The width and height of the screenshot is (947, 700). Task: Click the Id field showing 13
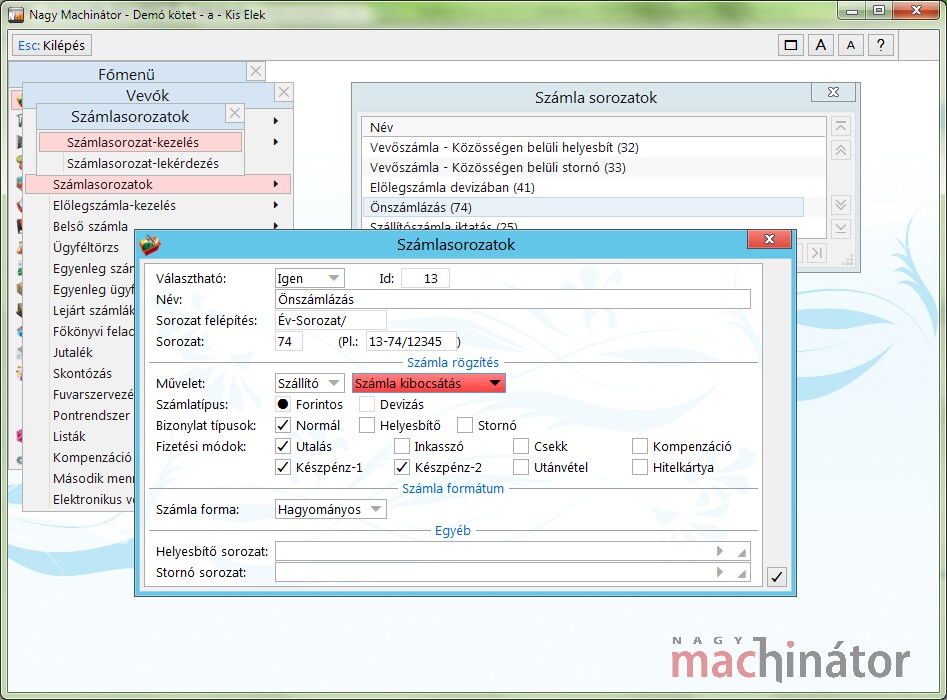coord(425,278)
